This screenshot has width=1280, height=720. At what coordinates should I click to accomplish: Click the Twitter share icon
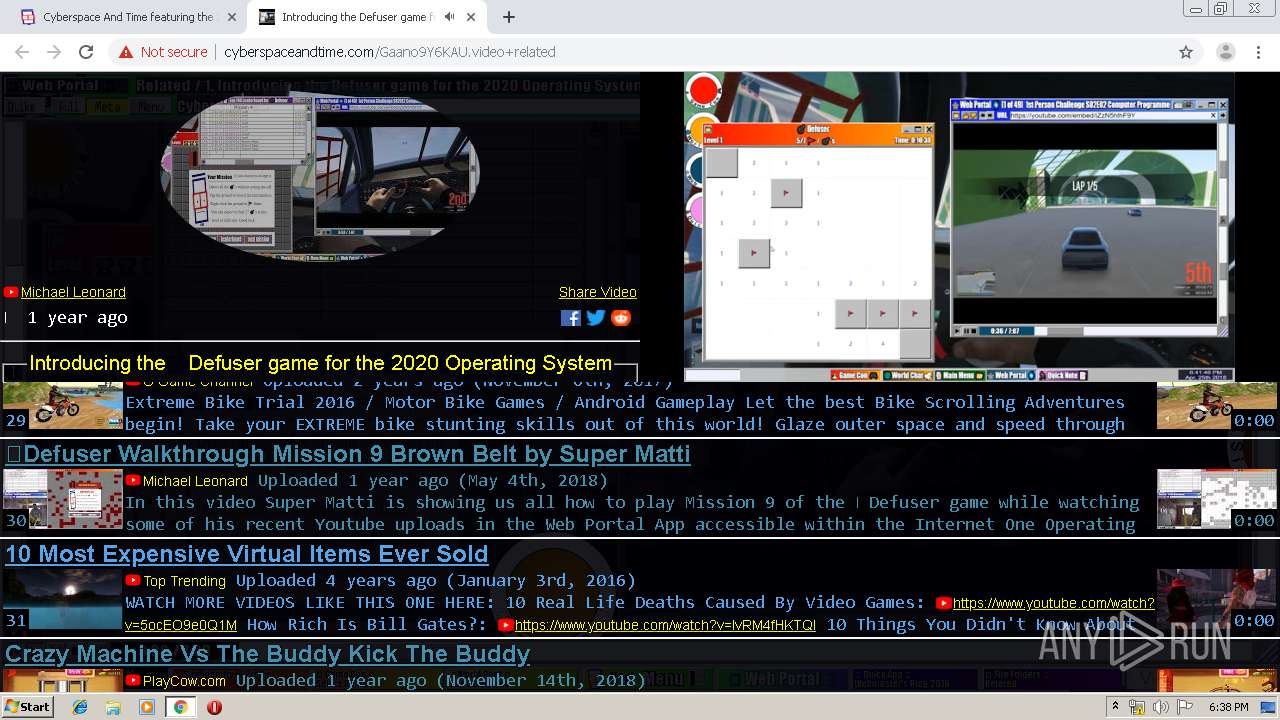pos(596,318)
